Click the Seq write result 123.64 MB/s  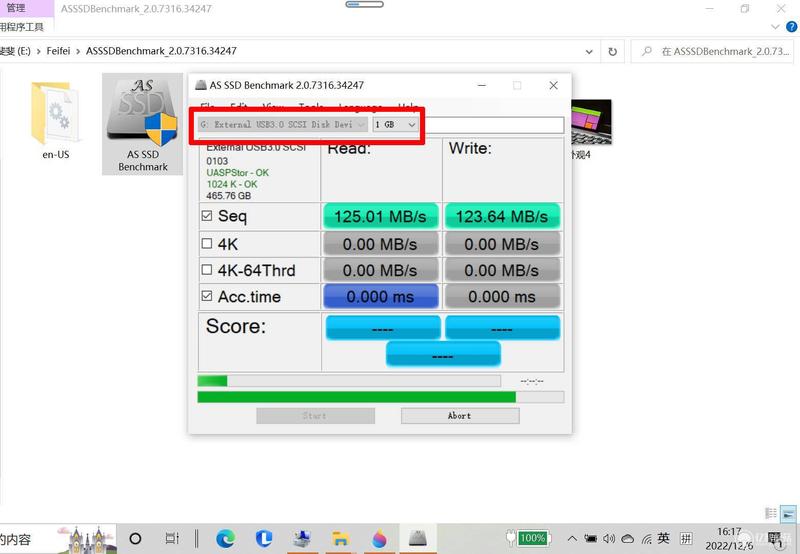[502, 217]
